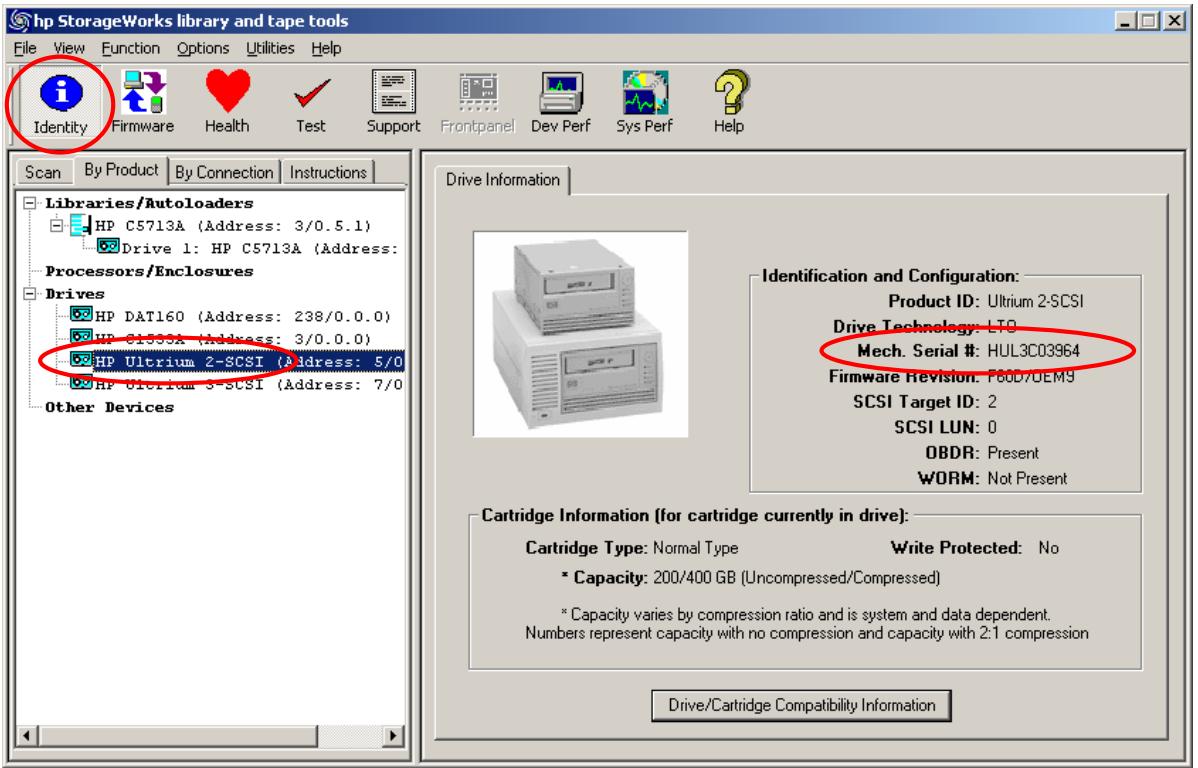The image size is (1198, 768).
Task: Switch to the Scan tab
Action: point(43,172)
